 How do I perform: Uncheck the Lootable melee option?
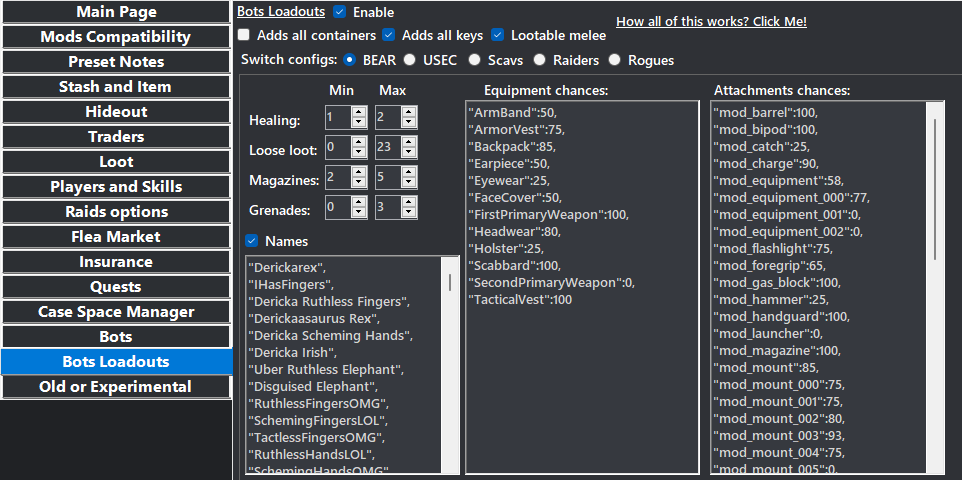[x=498, y=35]
